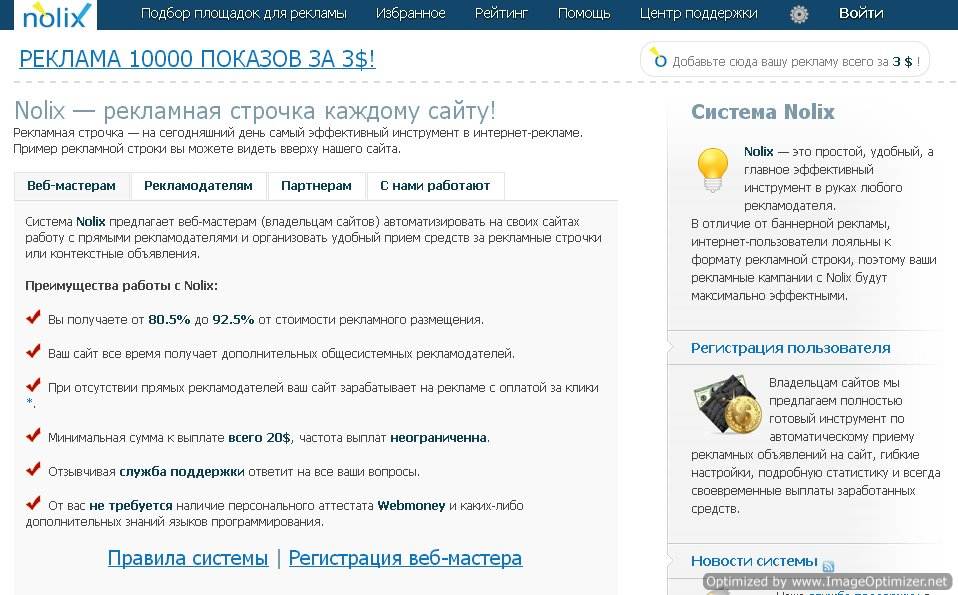Click the yellow light bulb icon
This screenshot has height=595, width=958.
(x=712, y=170)
